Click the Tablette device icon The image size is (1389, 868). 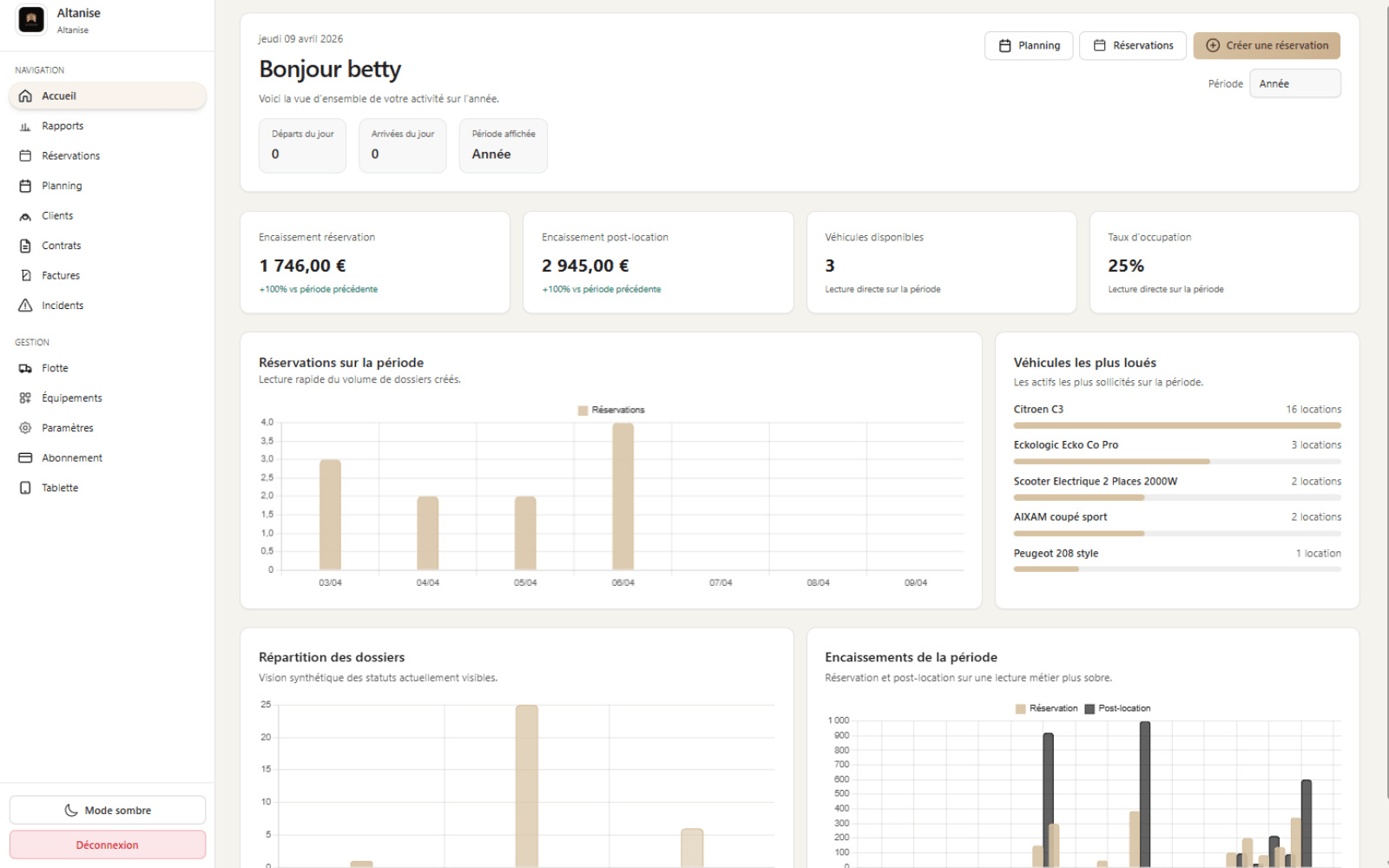point(25,488)
